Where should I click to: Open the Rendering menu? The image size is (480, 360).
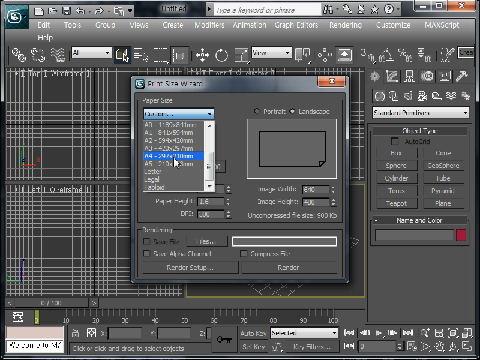[x=345, y=25]
